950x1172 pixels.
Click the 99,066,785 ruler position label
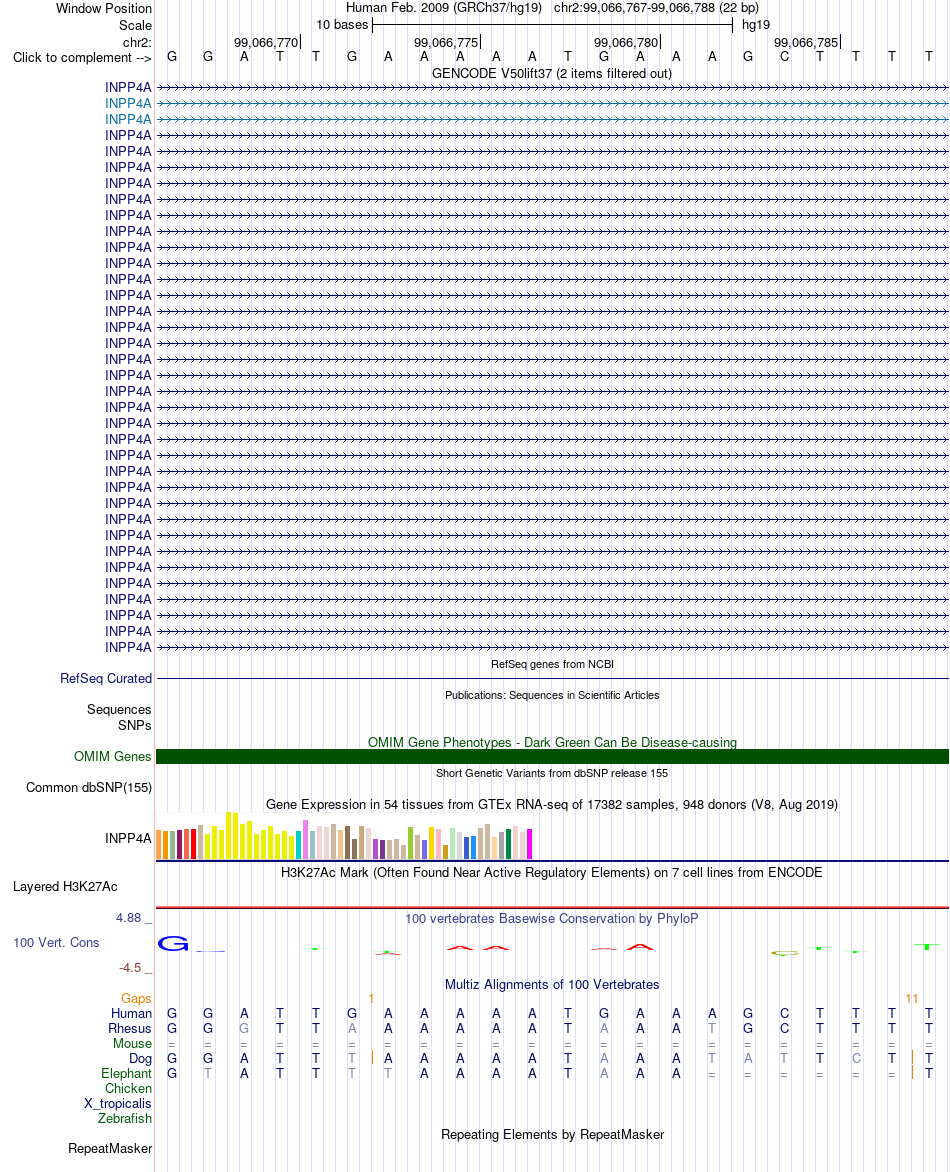coord(806,43)
